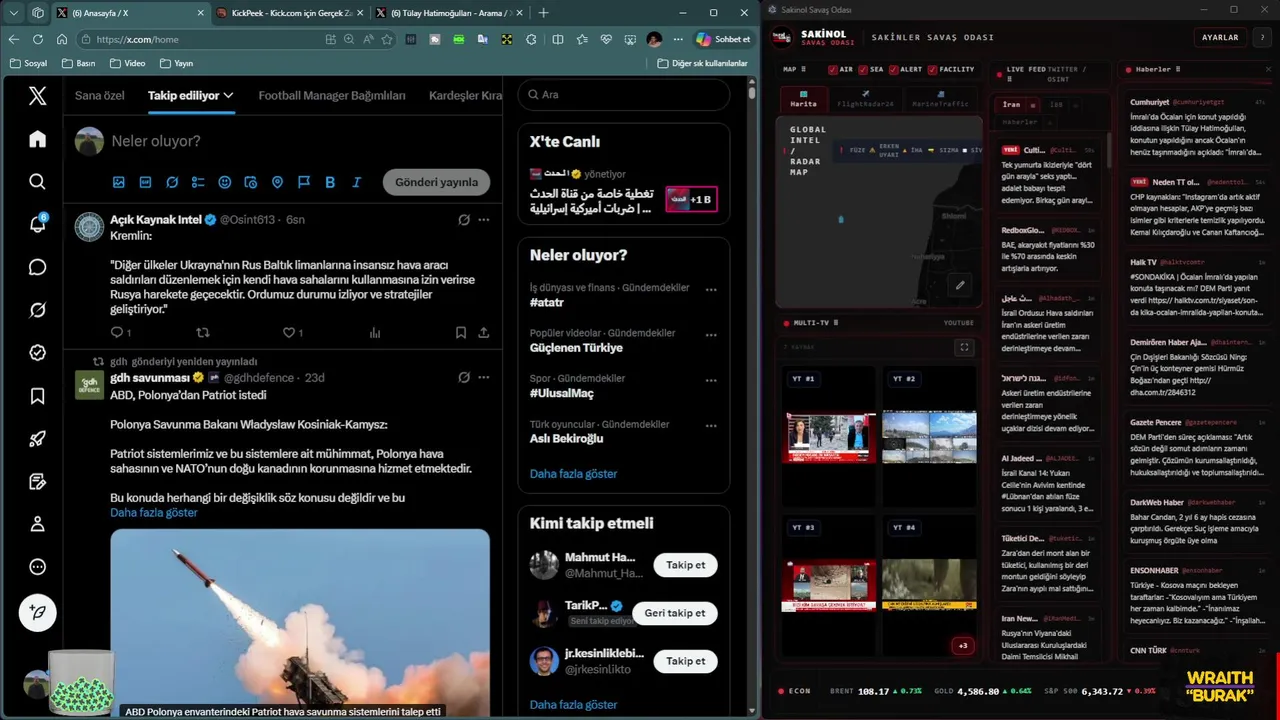Repost the Açık Kaynak Intel post

pos(203,332)
